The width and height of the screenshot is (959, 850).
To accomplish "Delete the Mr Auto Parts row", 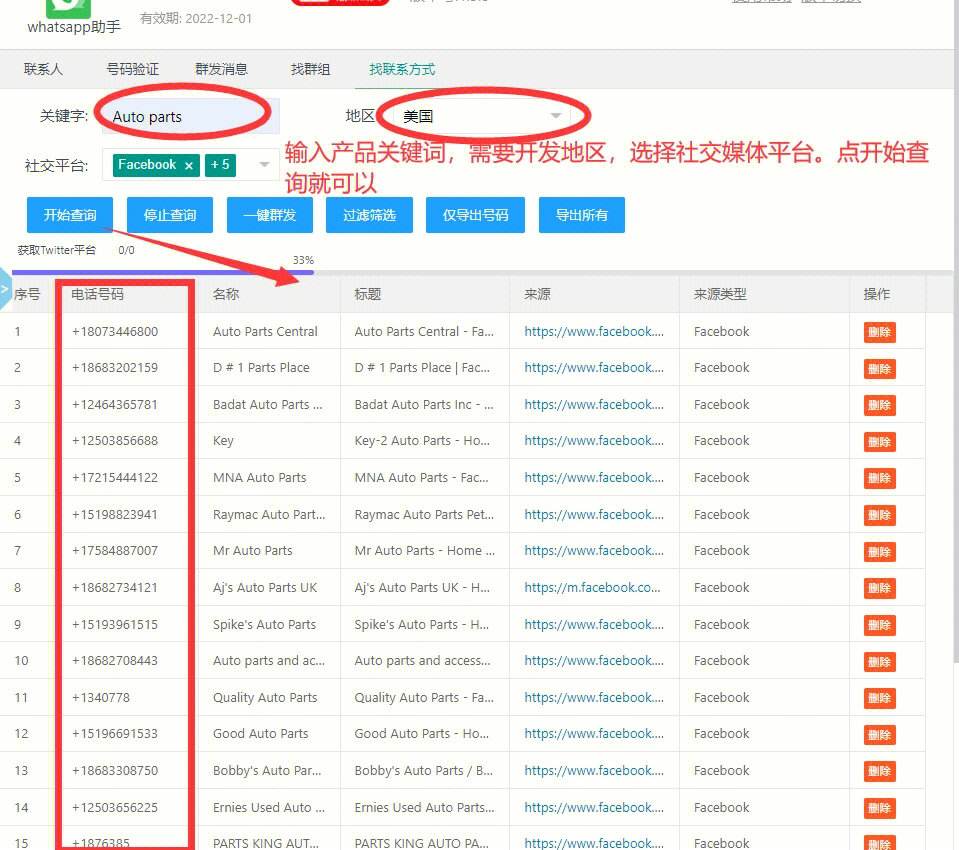I will [x=879, y=552].
